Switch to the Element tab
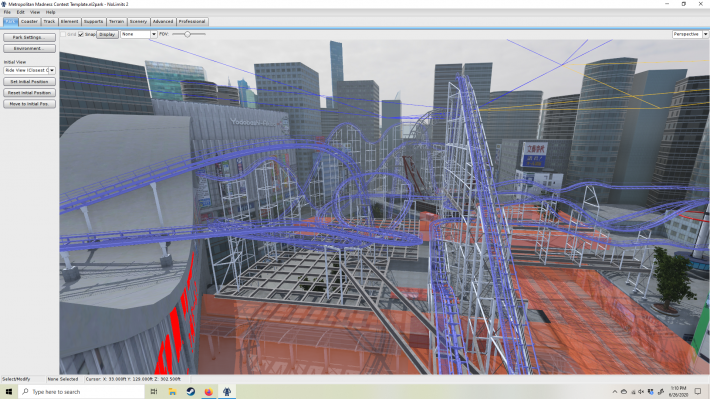The image size is (710, 399). coord(69,22)
